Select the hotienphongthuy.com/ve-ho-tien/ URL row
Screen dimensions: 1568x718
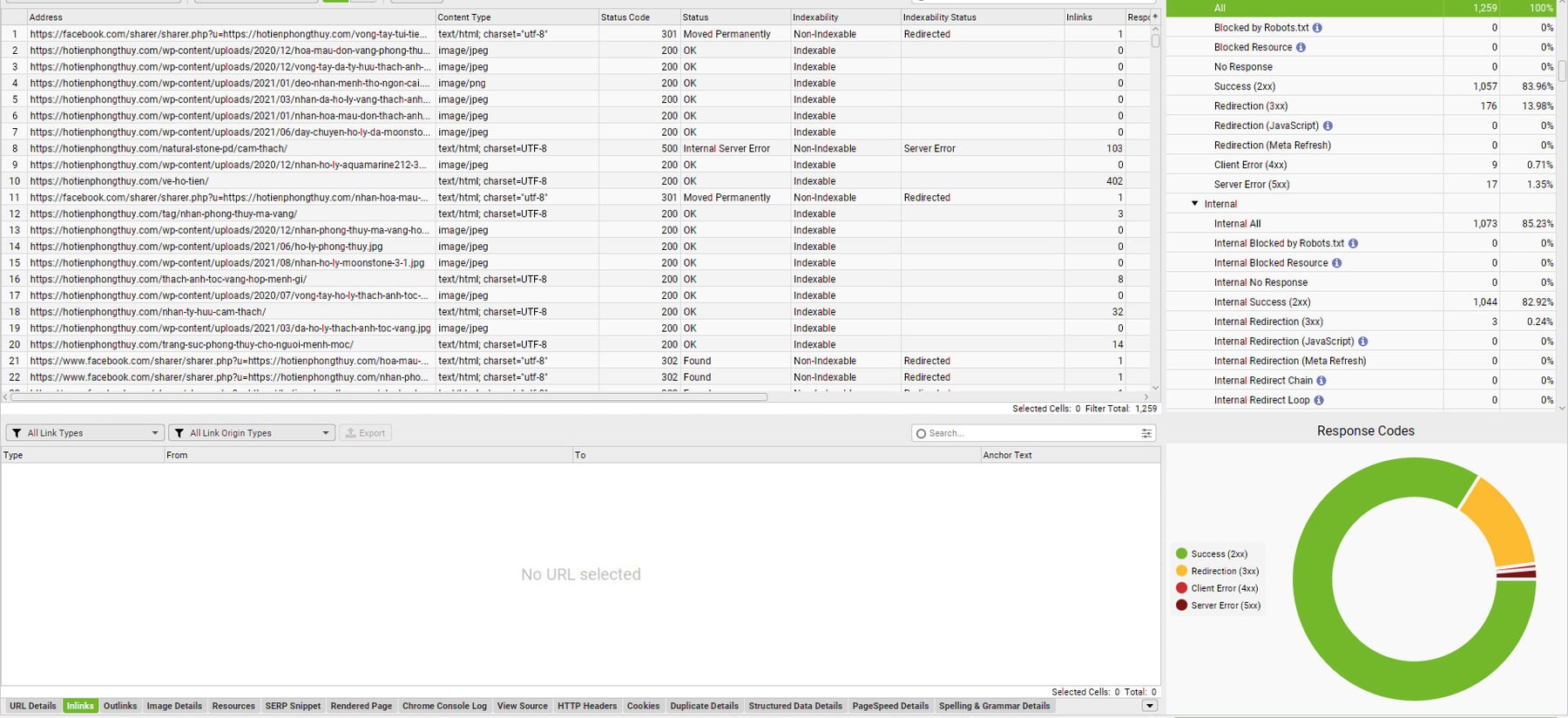pos(575,181)
